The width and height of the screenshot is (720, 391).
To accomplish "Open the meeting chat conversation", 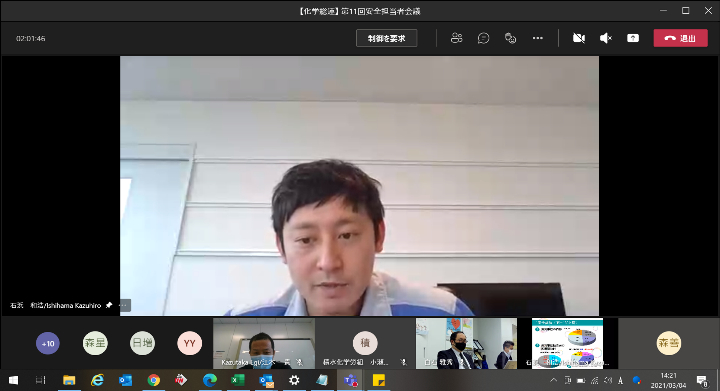I will (x=483, y=38).
